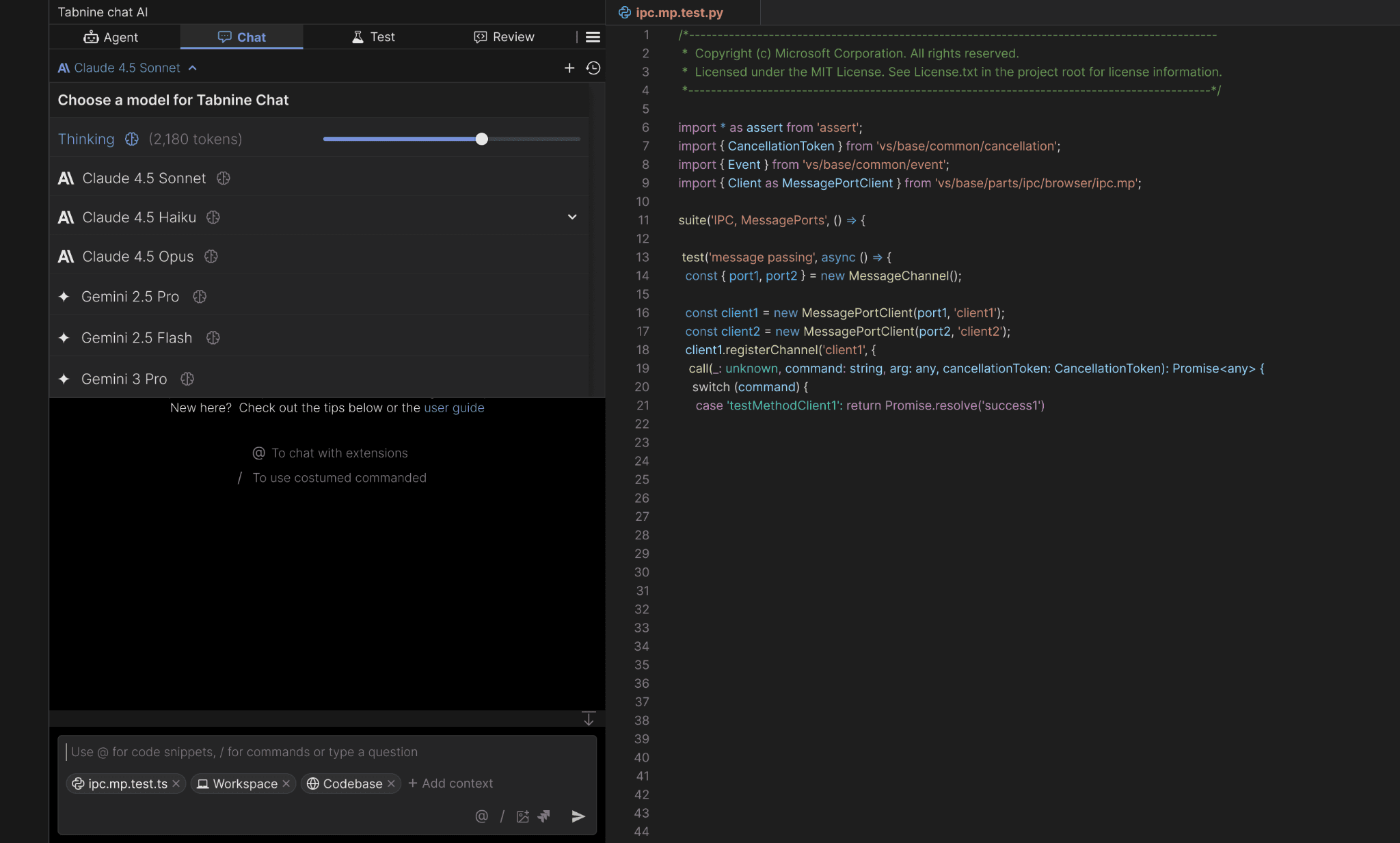Remove ipc.mp.test.ts context chip
This screenshot has height=843, width=1400.
coord(176,784)
